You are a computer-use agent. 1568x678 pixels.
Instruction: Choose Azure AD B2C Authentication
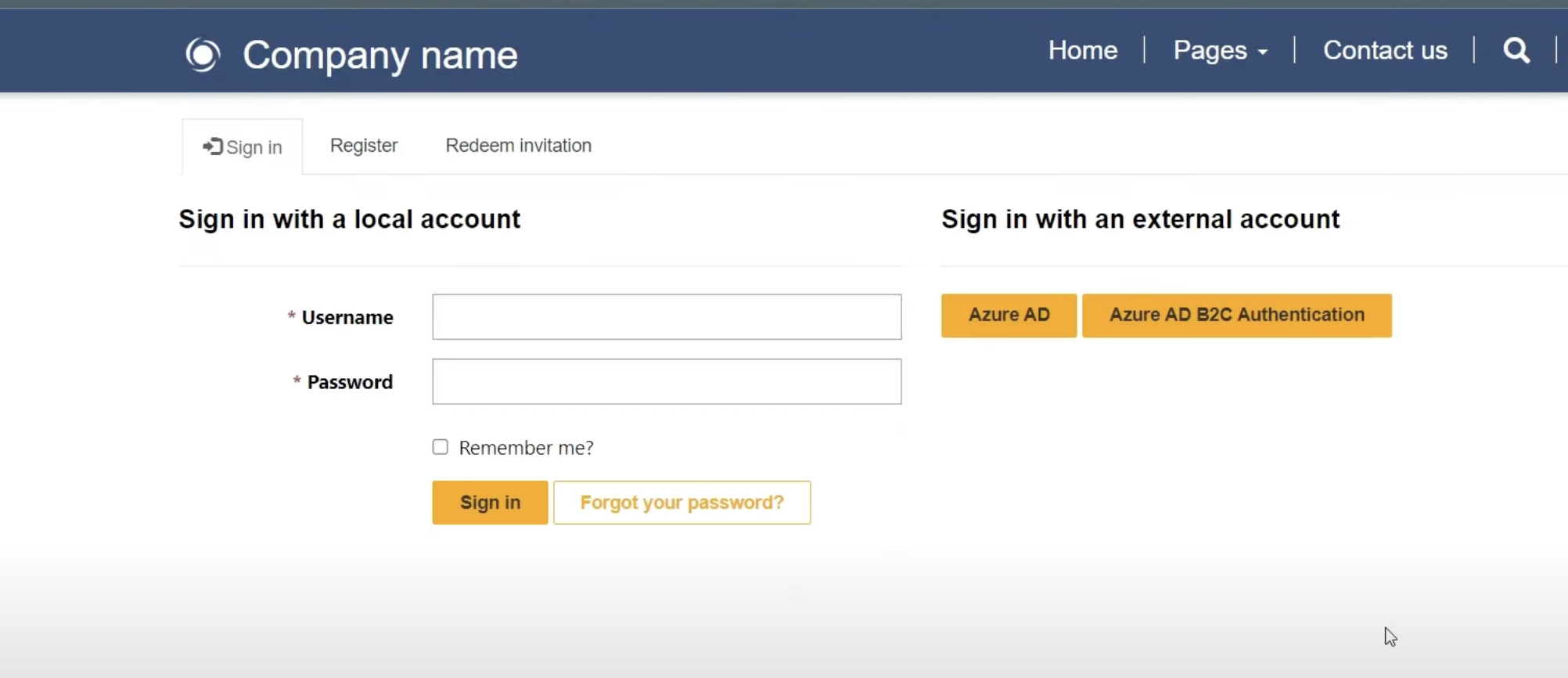(1237, 316)
